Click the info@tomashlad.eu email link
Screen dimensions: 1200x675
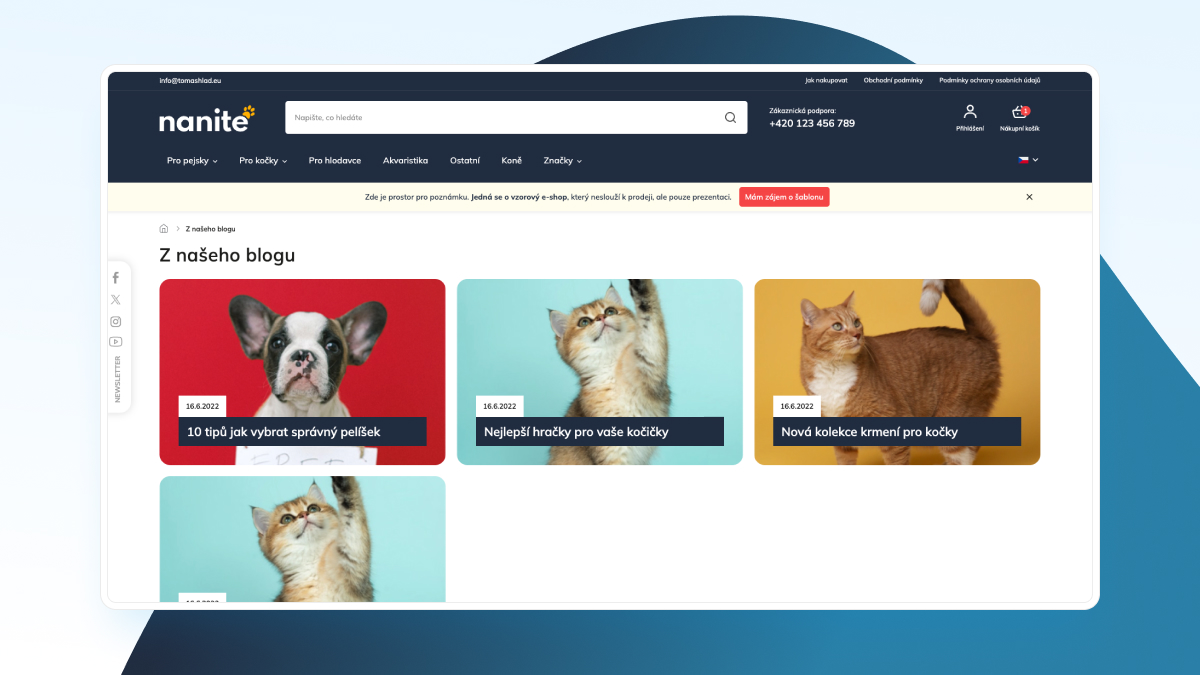tap(190, 80)
